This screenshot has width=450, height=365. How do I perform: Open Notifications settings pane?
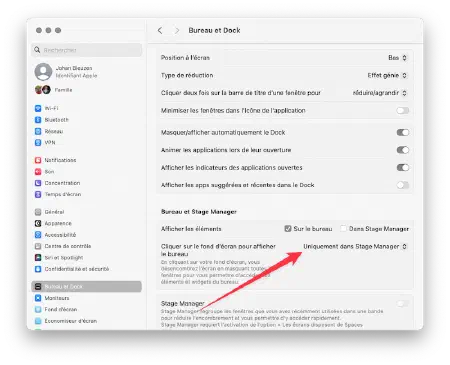[x=87, y=160]
